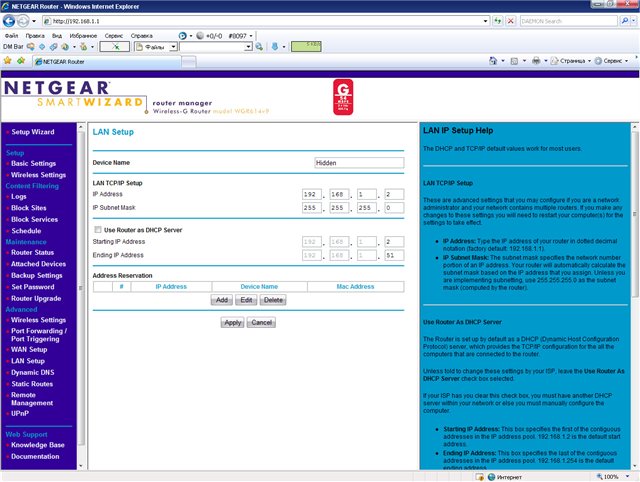This screenshot has width=640, height=482.
Task: Open WAN Setup in Advanced section
Action: [x=29, y=349]
